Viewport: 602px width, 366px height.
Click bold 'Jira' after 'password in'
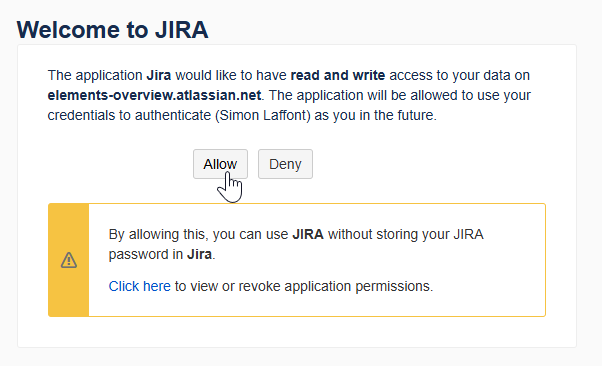coord(199,254)
